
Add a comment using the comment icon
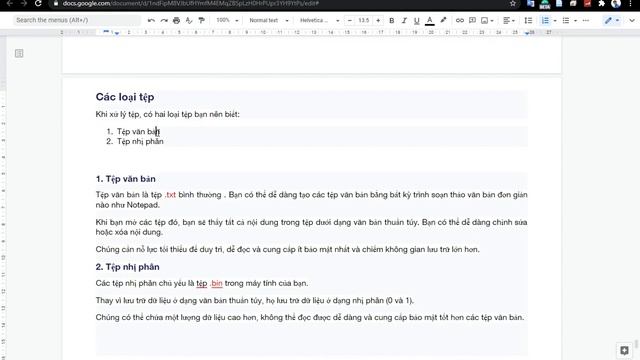472,20
